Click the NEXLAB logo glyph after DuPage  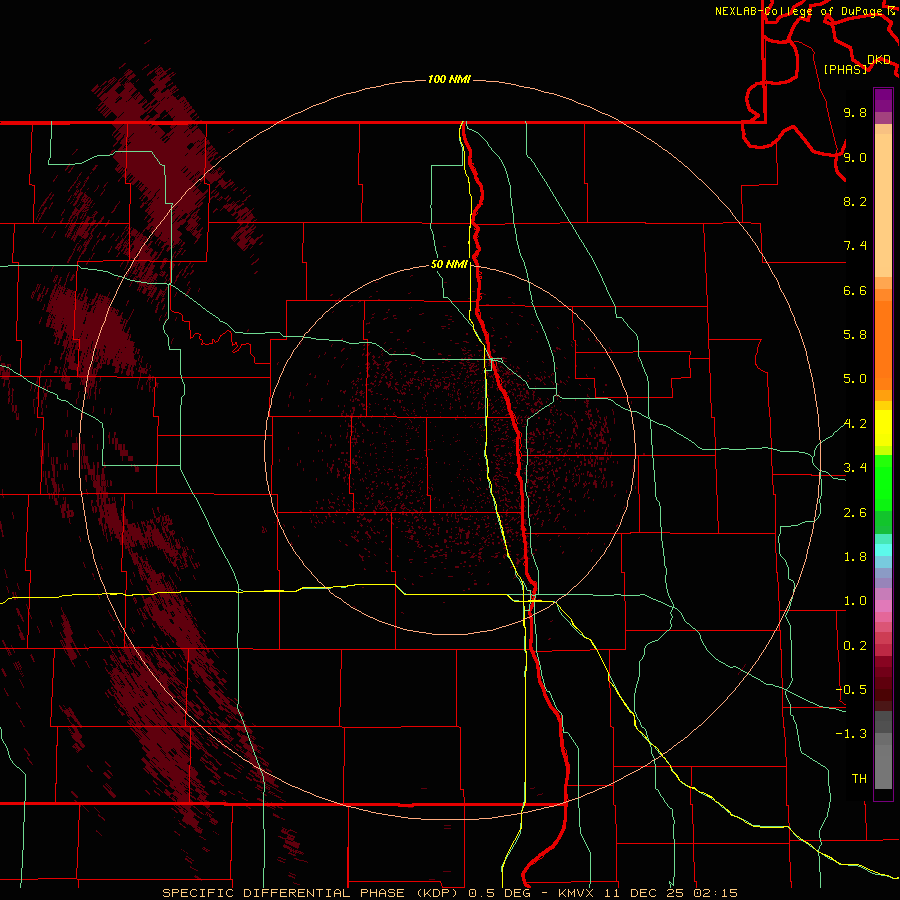click(x=891, y=11)
